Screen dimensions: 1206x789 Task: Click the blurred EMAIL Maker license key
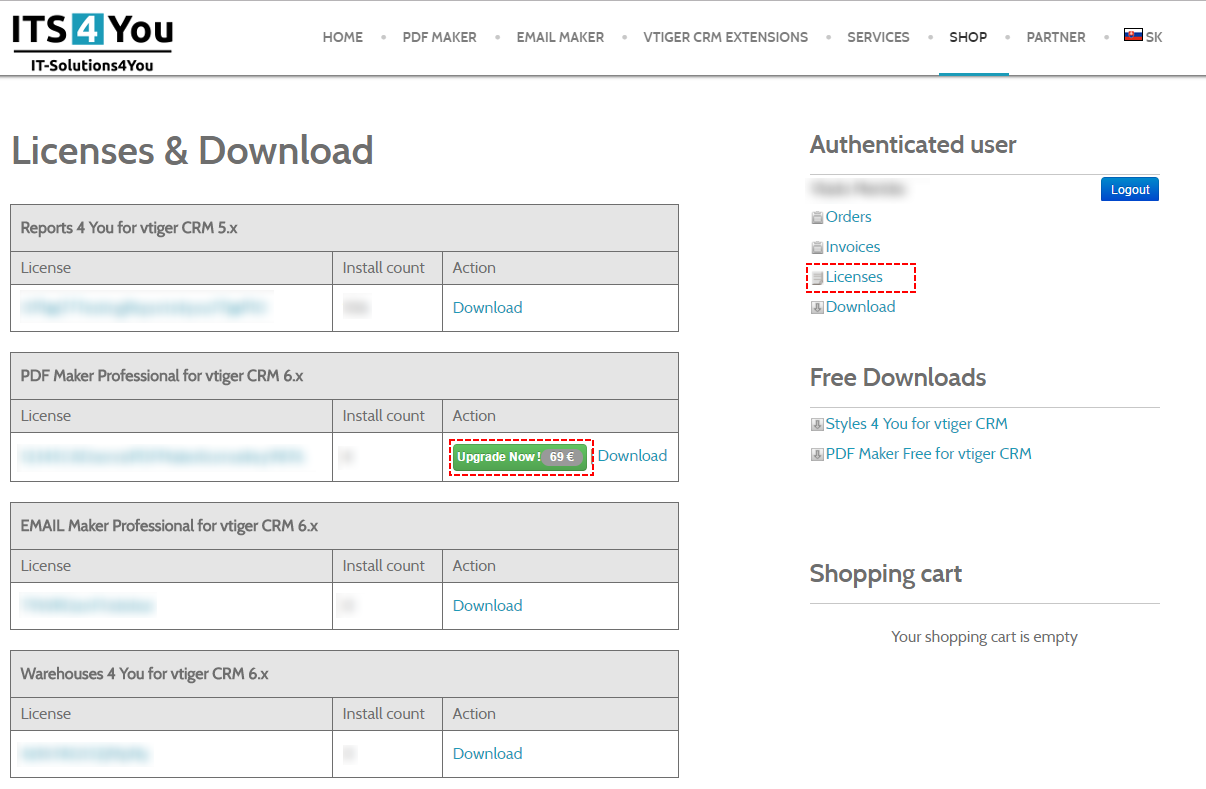(x=87, y=606)
